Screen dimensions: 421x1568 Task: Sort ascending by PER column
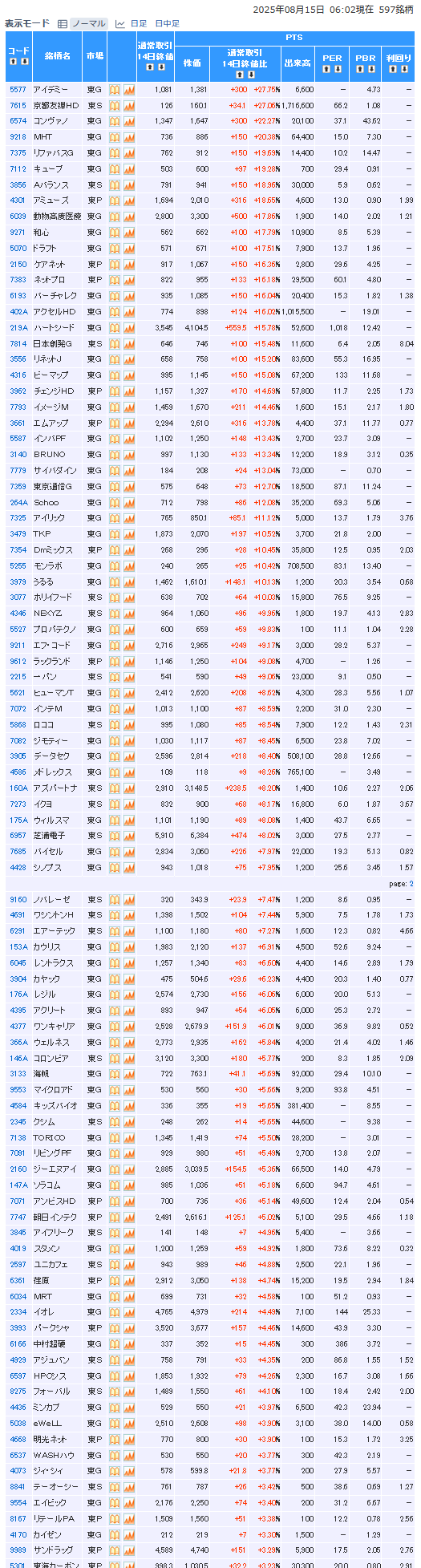tap(326, 70)
